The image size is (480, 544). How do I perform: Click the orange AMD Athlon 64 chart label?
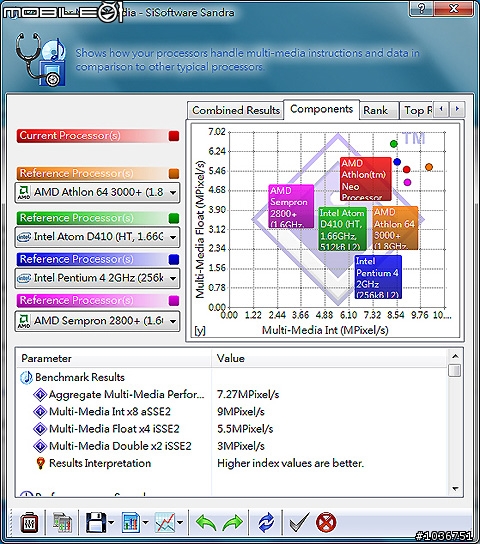click(395, 228)
